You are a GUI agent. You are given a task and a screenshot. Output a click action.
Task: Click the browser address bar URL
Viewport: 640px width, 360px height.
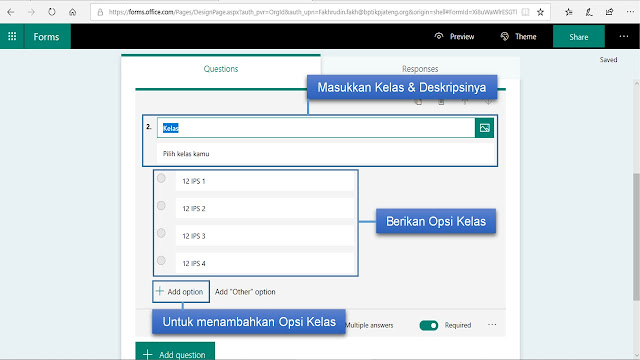313,12
